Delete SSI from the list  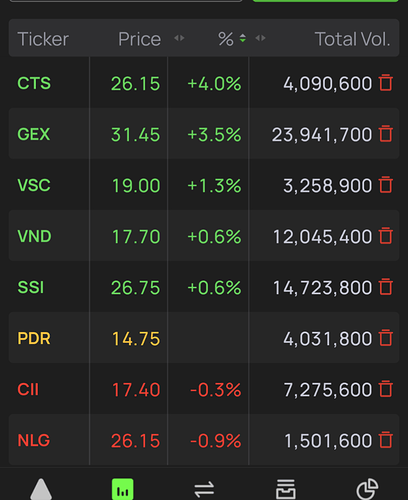(386, 287)
